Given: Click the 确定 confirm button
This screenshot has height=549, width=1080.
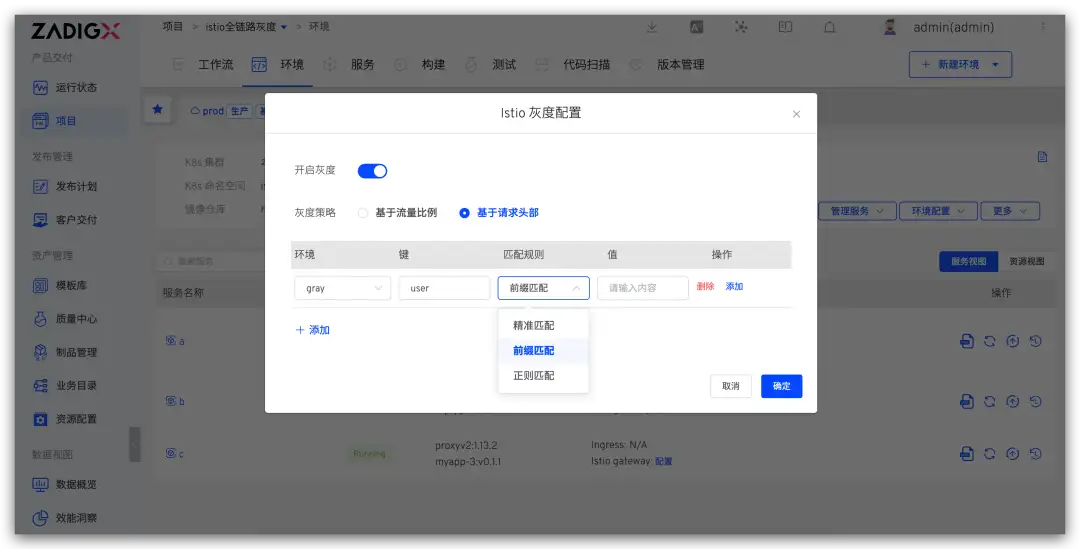Looking at the screenshot, I should point(782,386).
